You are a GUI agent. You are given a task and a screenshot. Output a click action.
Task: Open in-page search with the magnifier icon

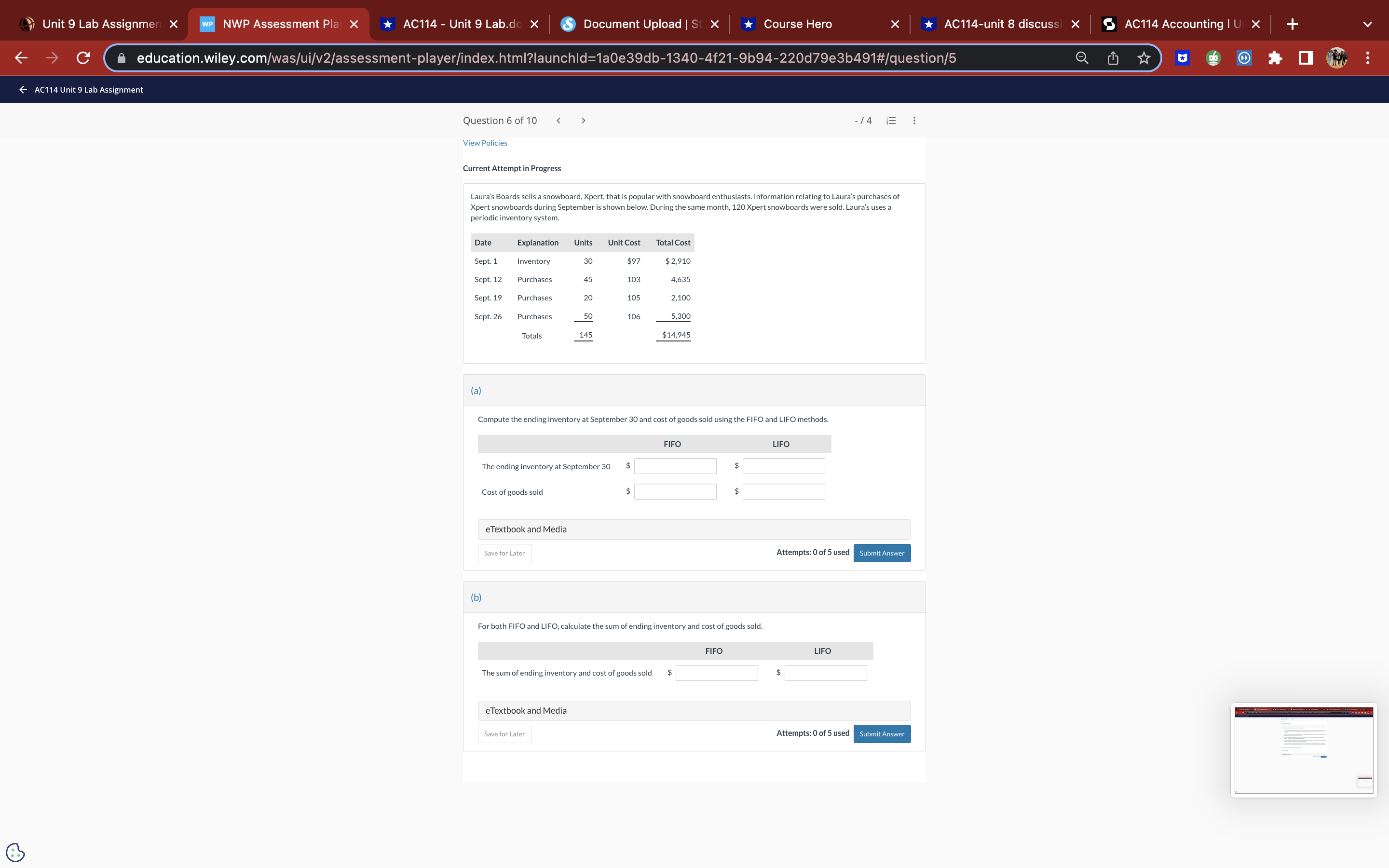(x=1081, y=57)
